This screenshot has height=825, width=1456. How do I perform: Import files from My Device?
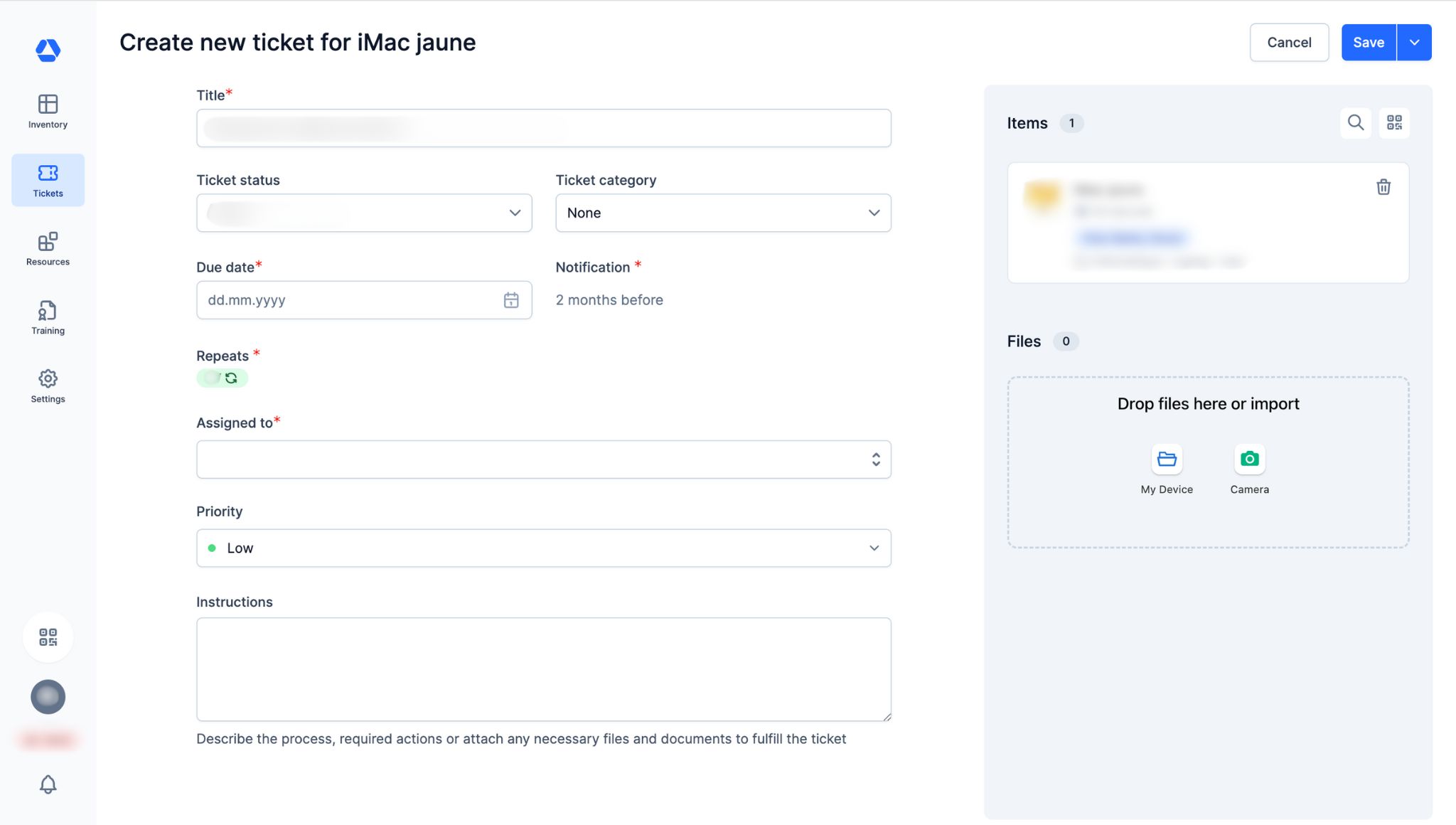tap(1166, 459)
